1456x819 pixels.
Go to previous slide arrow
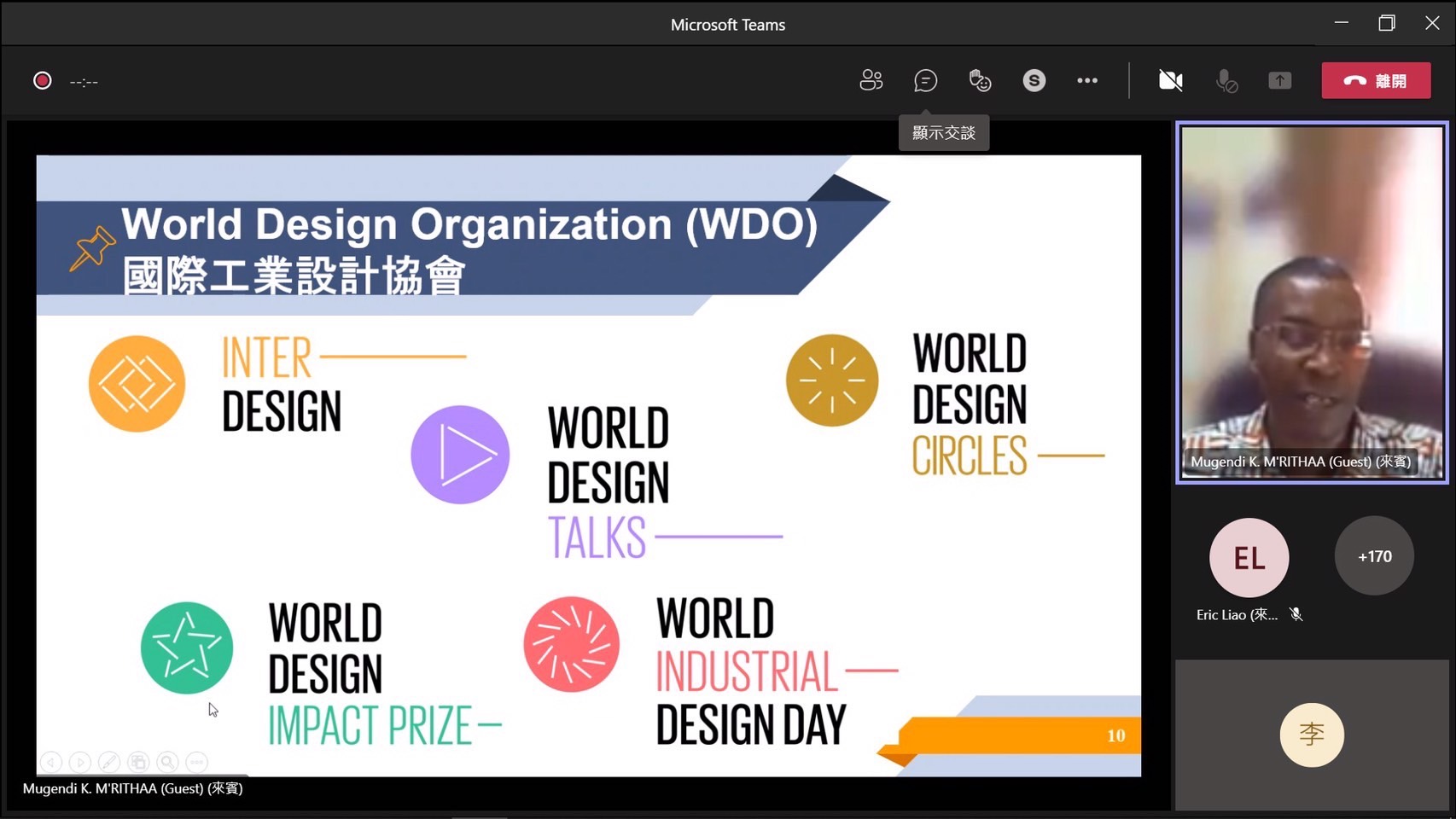[x=51, y=762]
